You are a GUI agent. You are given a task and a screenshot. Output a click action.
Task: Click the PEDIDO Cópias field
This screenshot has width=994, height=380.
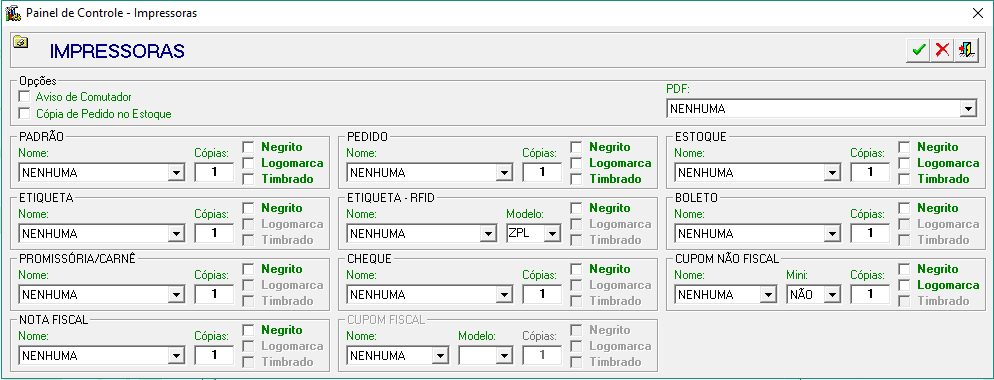[542, 173]
